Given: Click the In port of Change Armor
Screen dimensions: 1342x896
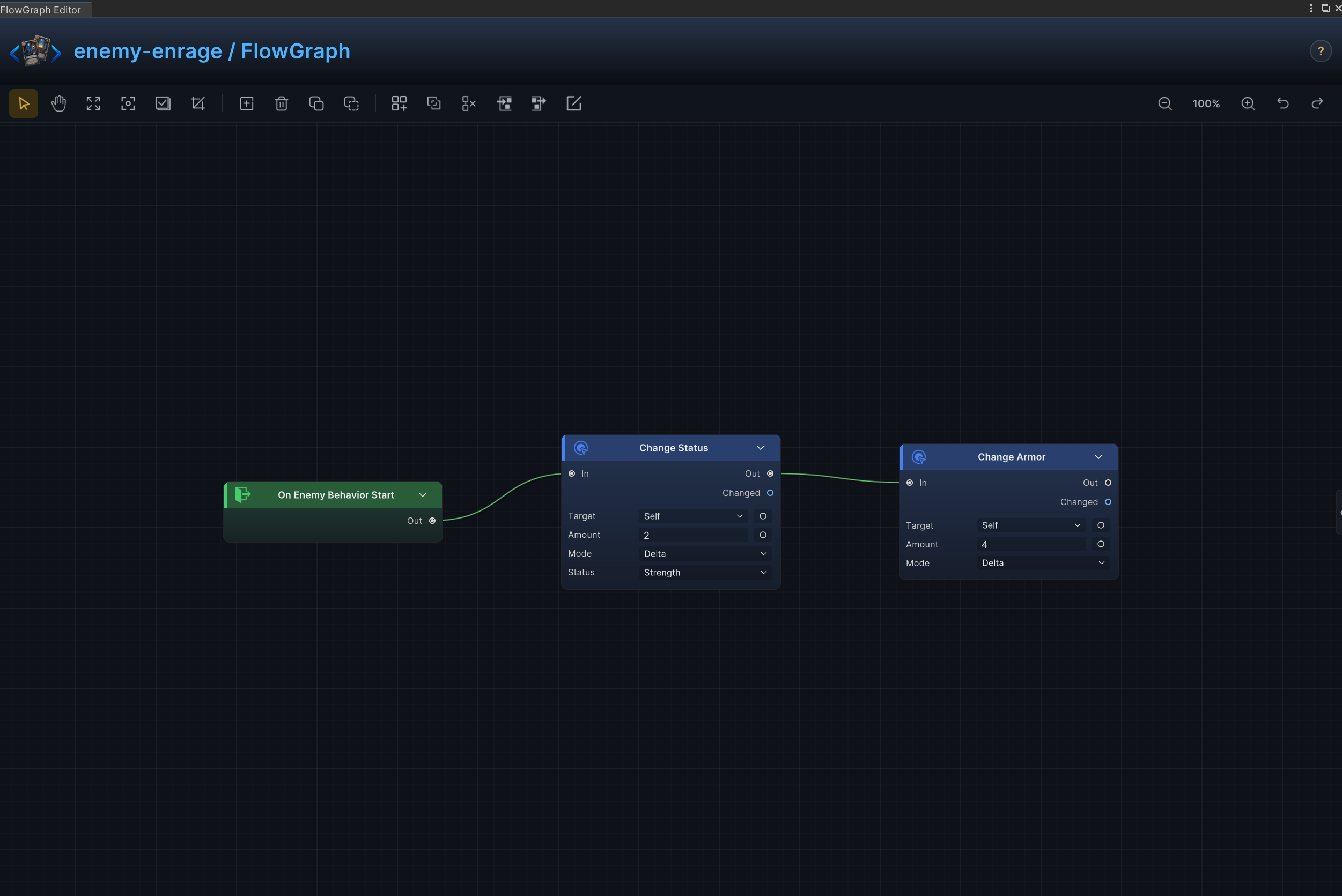Looking at the screenshot, I should pyautogui.click(x=909, y=483).
